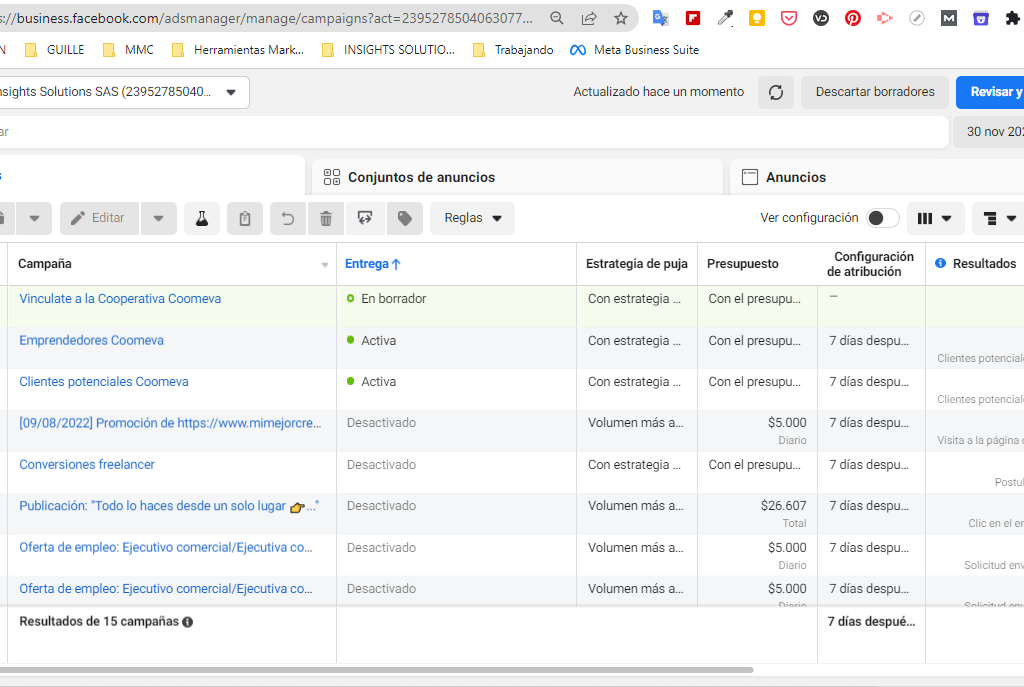
Task: Open the ad account selector dropdown
Action: coord(124,92)
